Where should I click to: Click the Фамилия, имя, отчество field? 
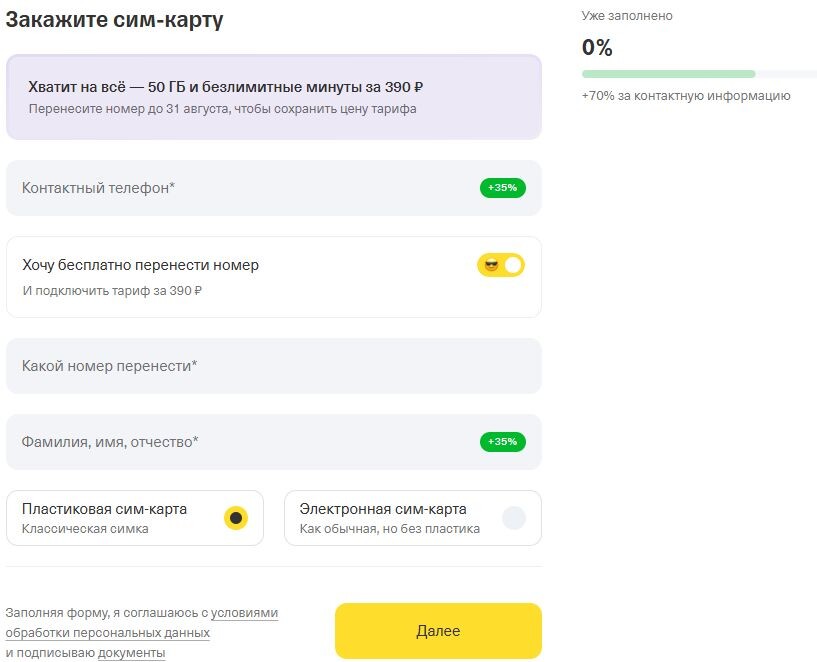pos(240,442)
